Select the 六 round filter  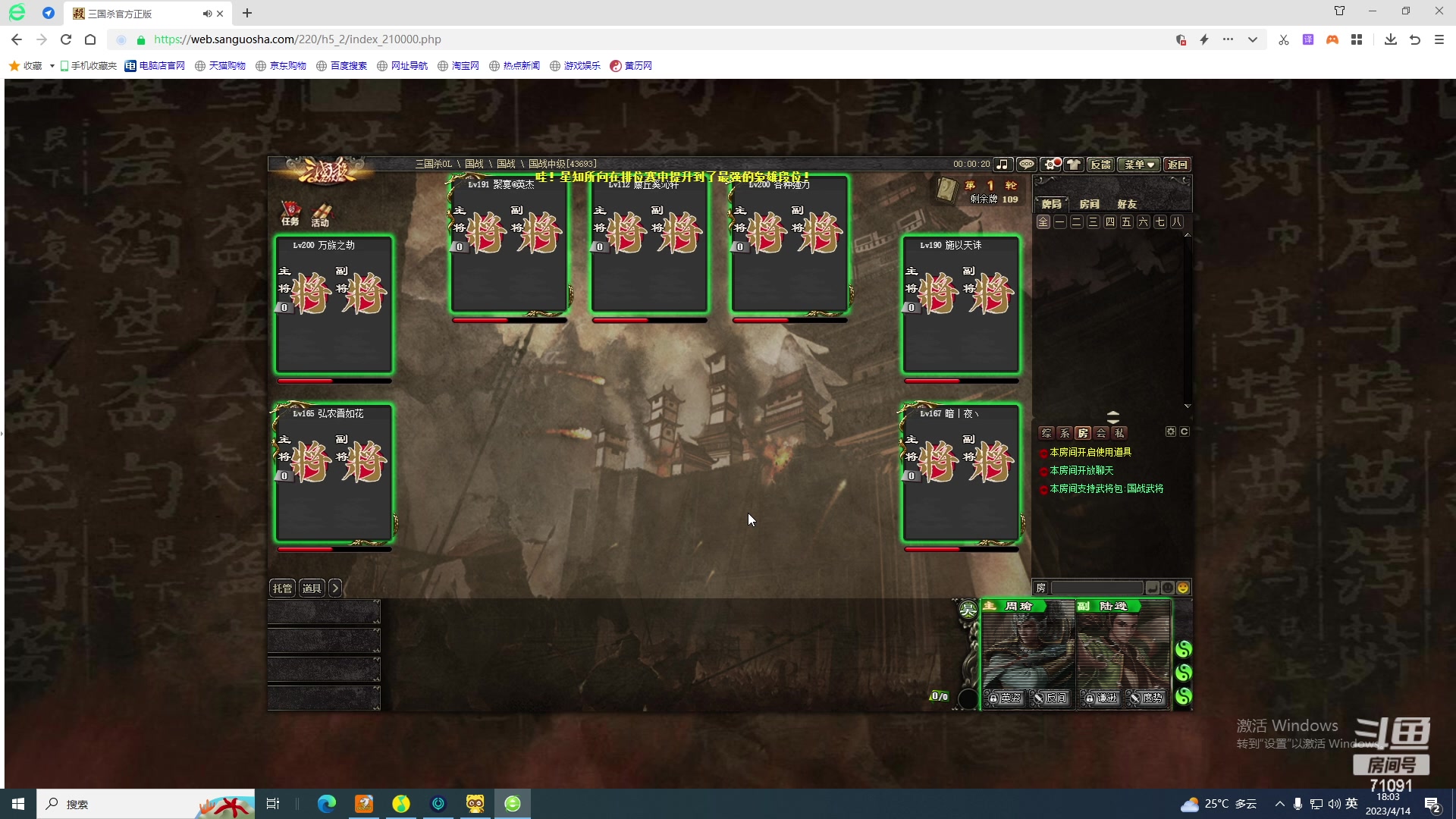point(1144,222)
